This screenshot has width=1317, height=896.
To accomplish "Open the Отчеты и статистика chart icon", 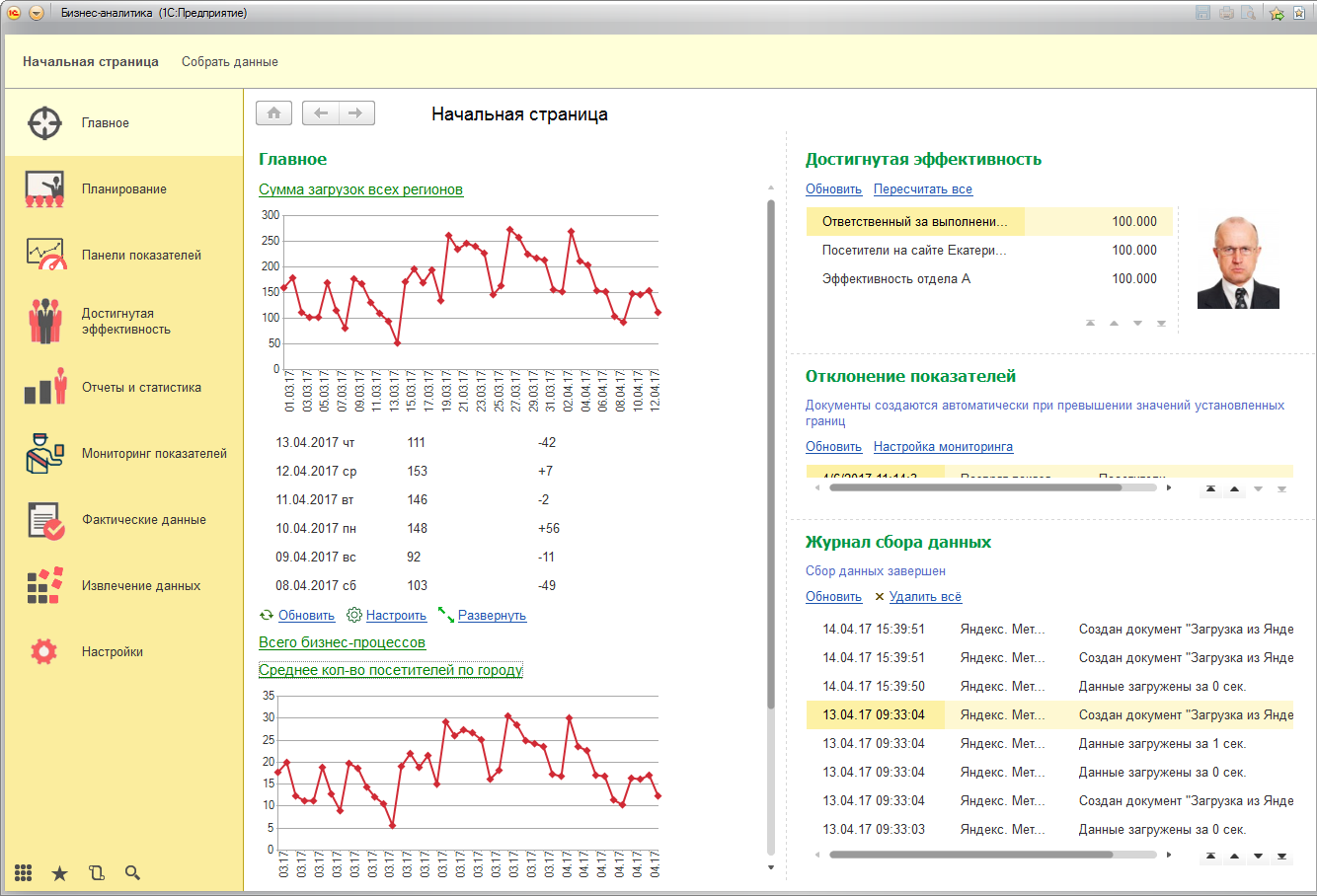I will click(45, 387).
